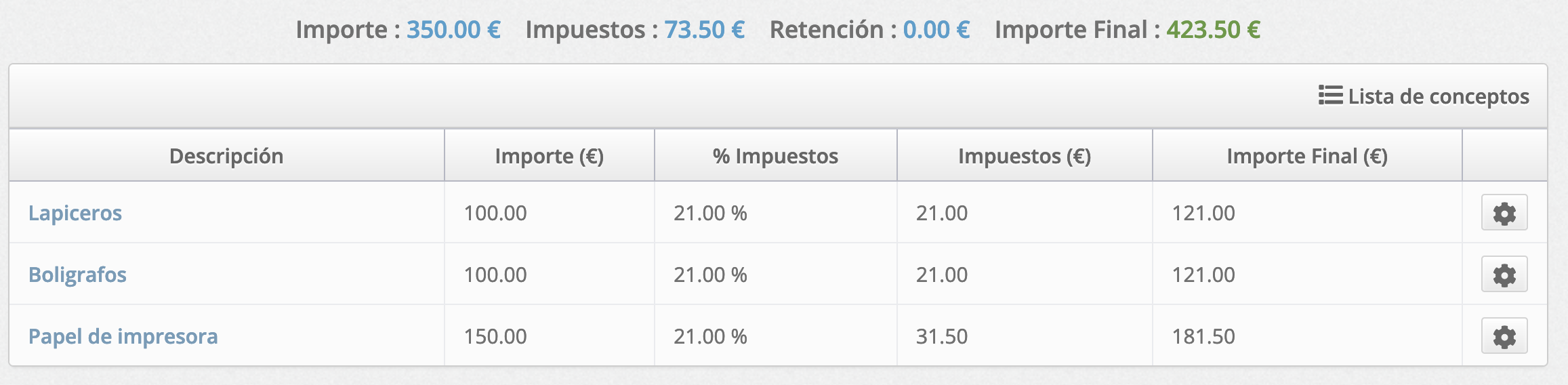The height and width of the screenshot is (385, 1568).
Task: Open the Lapiceros concept link
Action: click(75, 213)
